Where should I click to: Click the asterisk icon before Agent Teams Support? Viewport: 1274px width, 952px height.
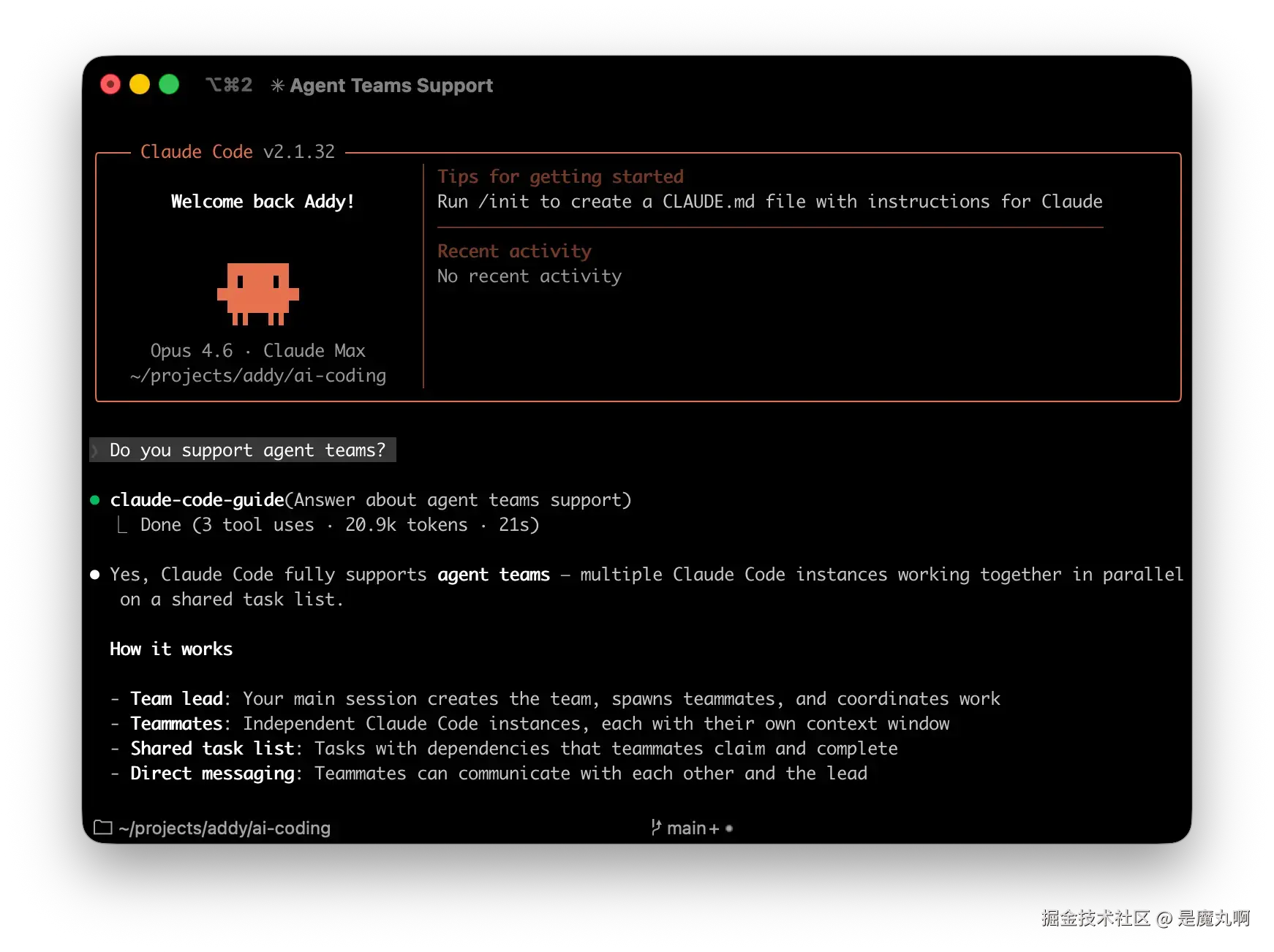(x=277, y=86)
